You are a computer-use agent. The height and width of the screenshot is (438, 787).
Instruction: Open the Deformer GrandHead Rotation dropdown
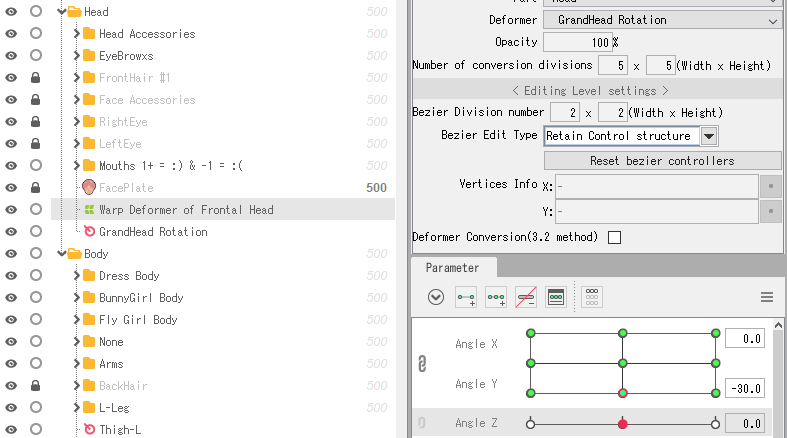(662, 20)
